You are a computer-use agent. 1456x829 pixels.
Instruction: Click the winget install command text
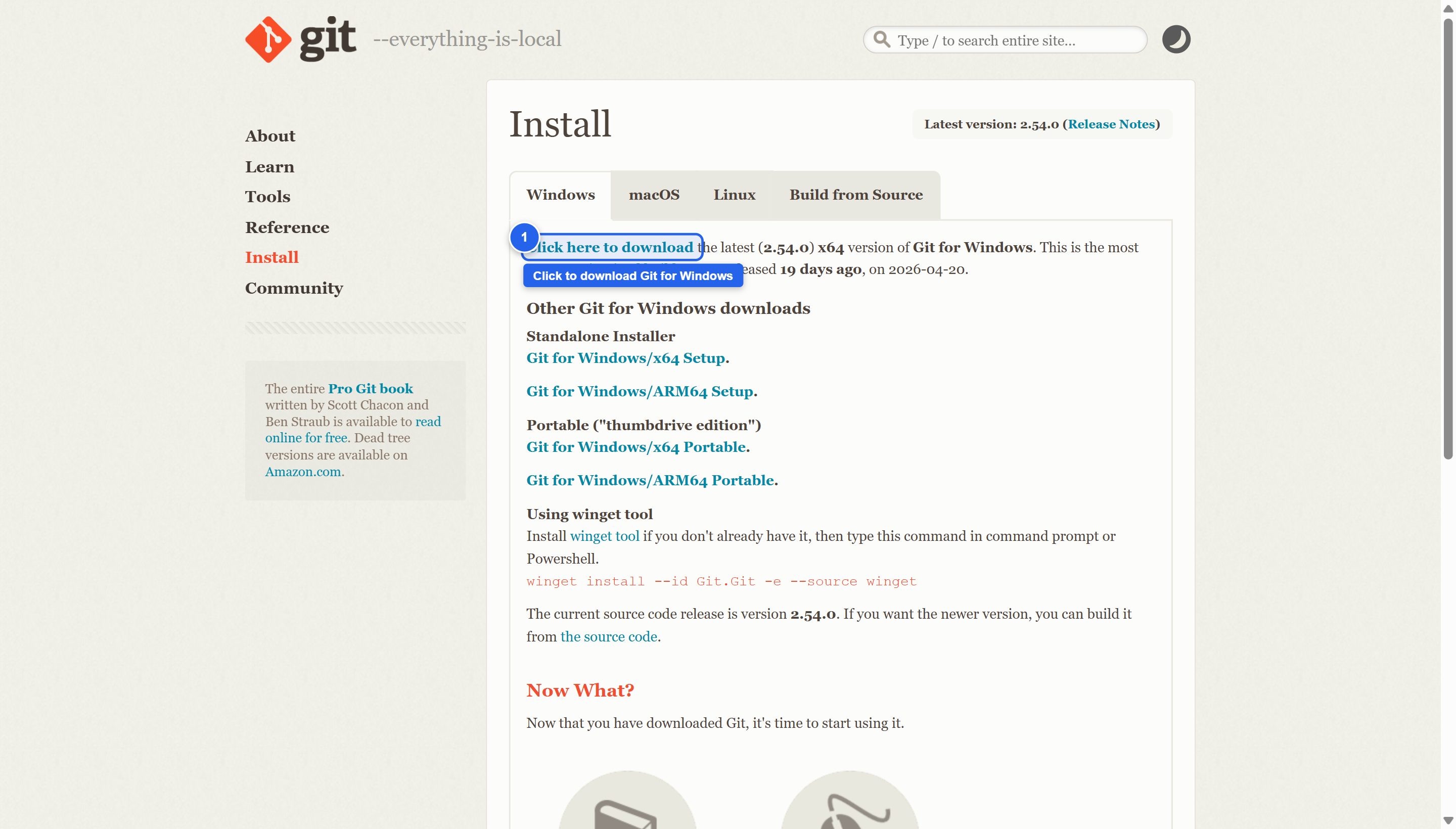(721, 581)
